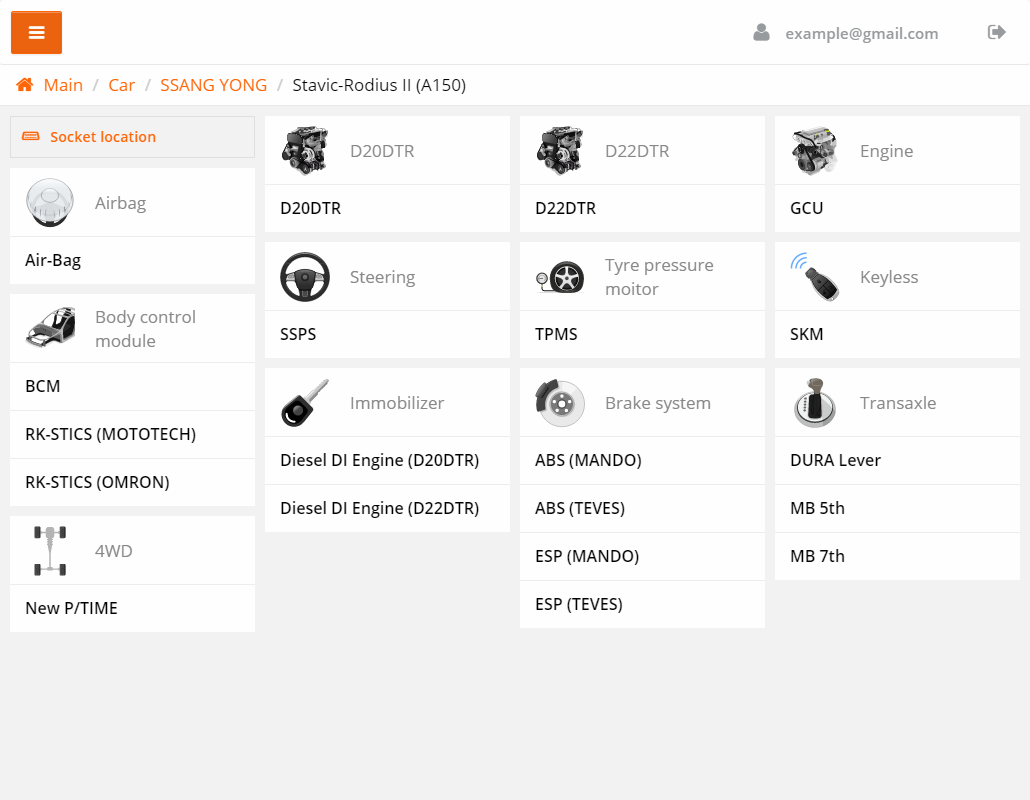Choose MB 7th transaxle option

tap(817, 556)
